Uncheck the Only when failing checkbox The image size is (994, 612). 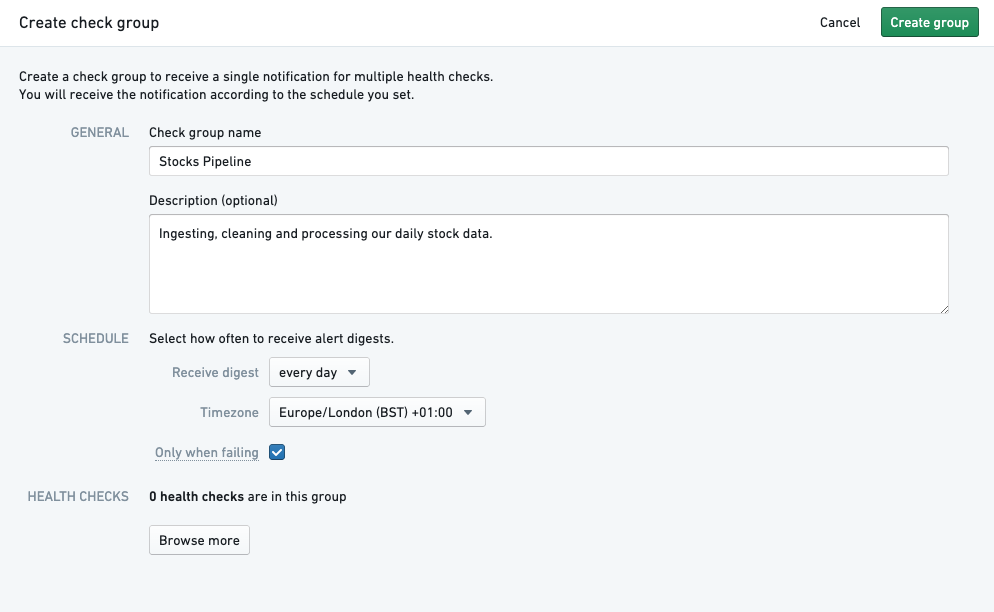278,452
